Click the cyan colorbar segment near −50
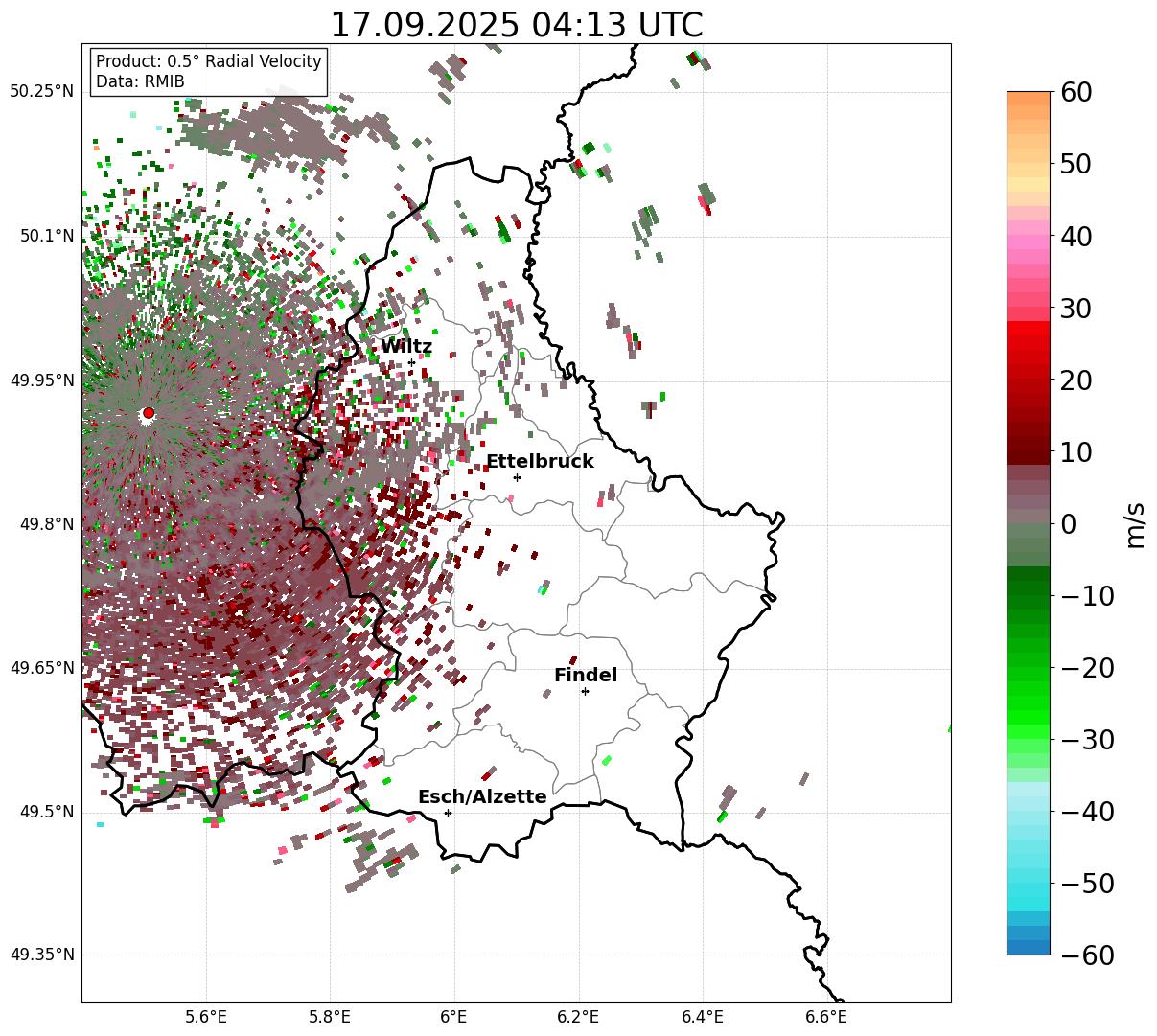The height and width of the screenshot is (1036, 1157). pyautogui.click(x=1029, y=890)
